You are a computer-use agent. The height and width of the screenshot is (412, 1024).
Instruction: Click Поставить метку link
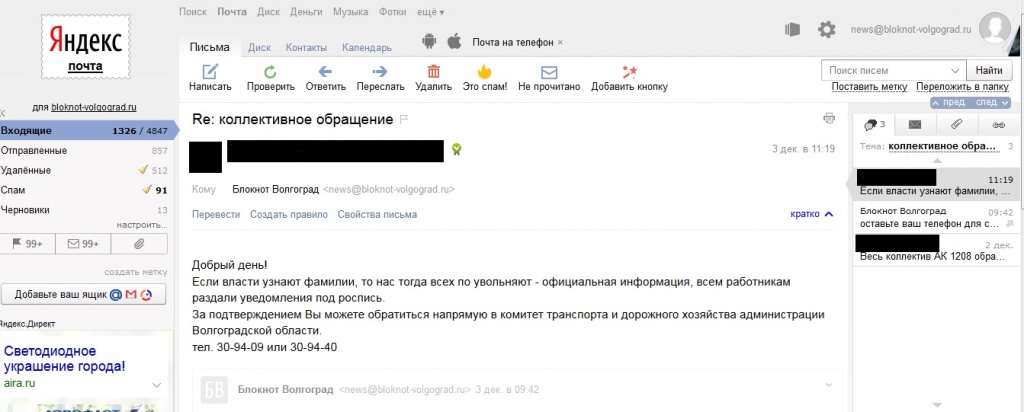pos(870,87)
